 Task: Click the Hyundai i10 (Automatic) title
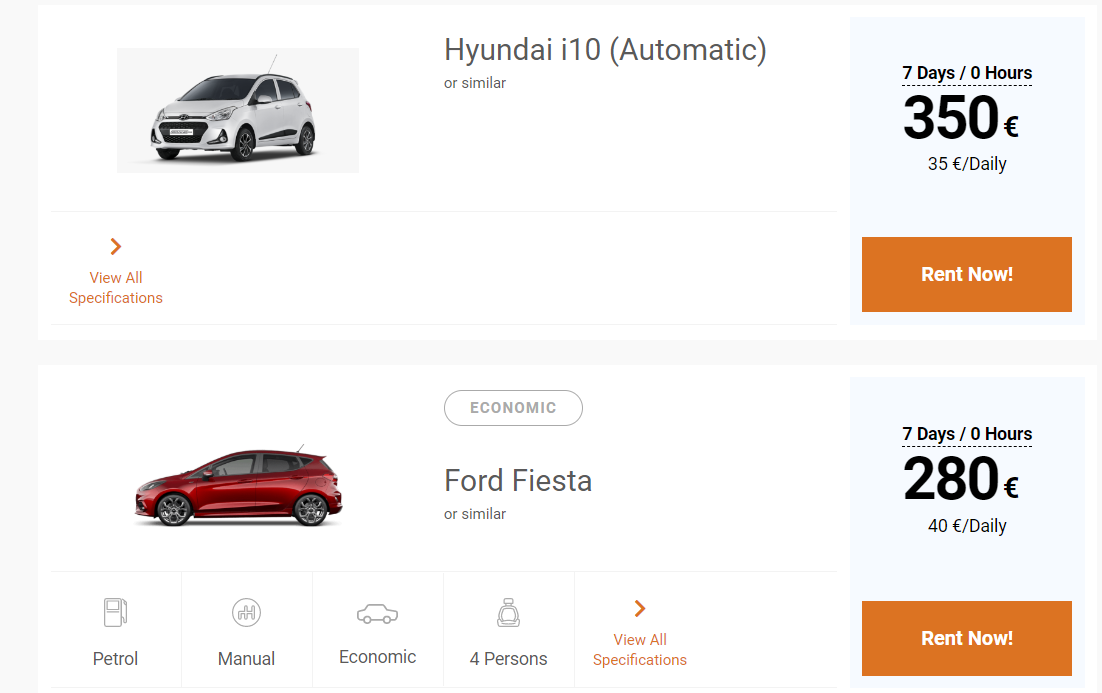(x=605, y=50)
